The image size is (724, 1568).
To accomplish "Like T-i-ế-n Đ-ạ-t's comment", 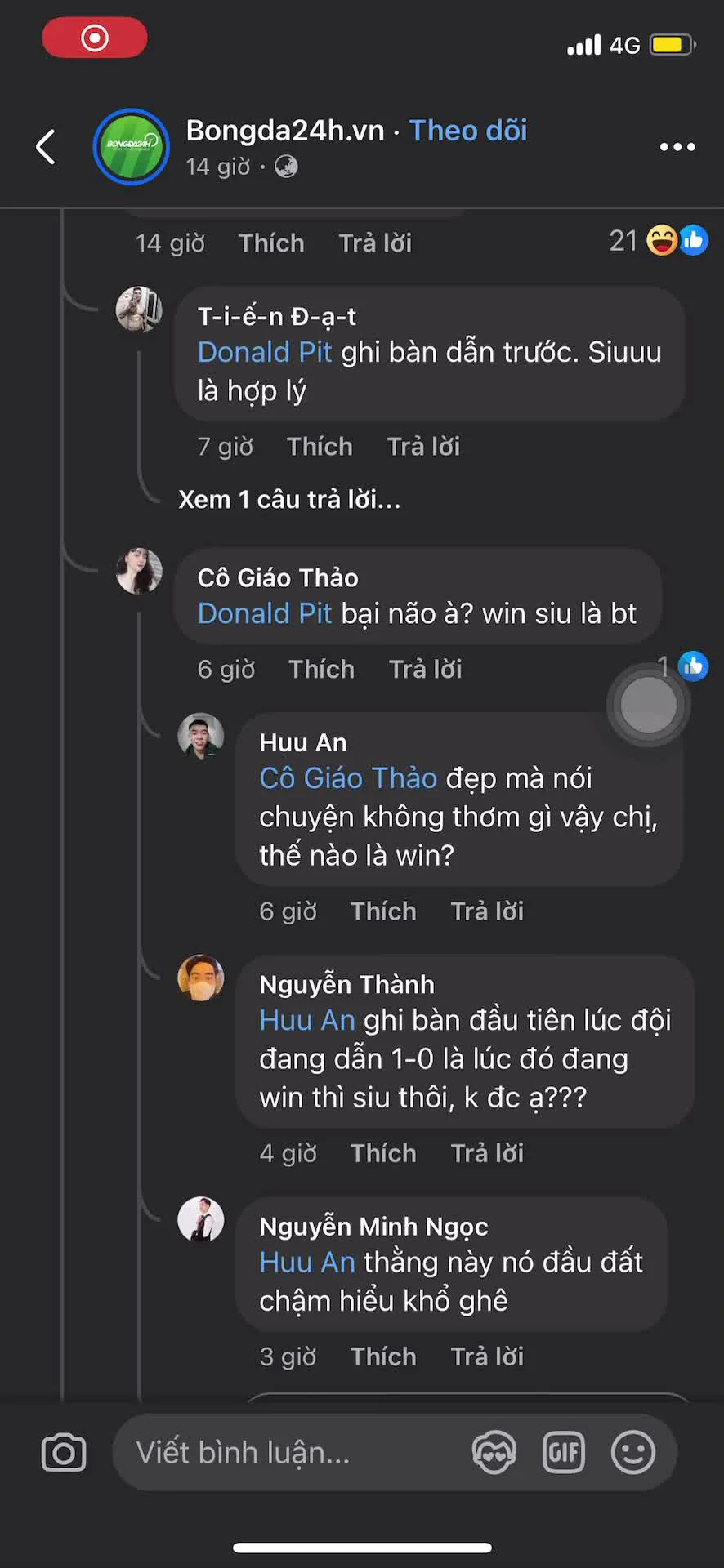I will coord(320,447).
